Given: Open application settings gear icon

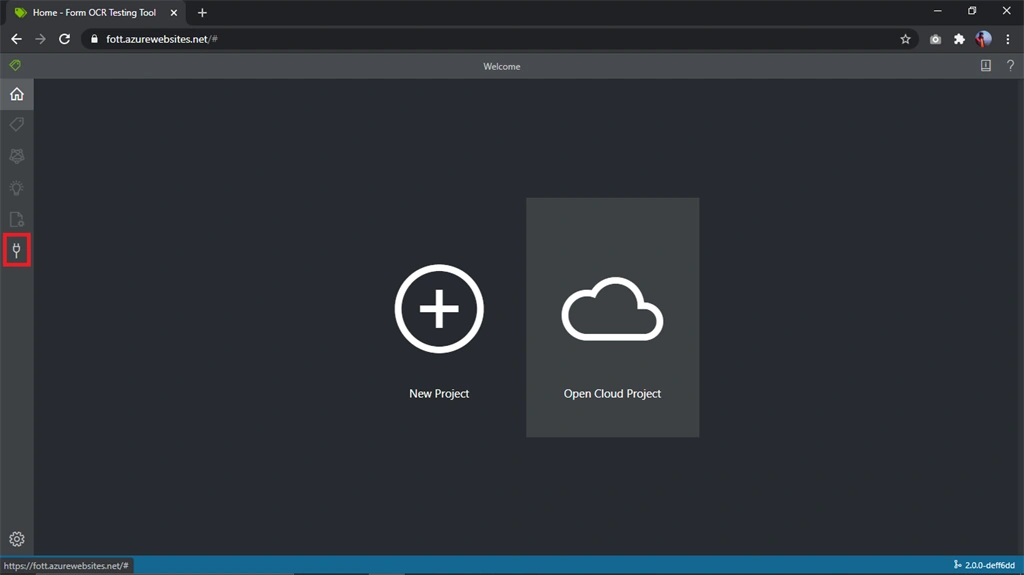Looking at the screenshot, I should pos(16,539).
